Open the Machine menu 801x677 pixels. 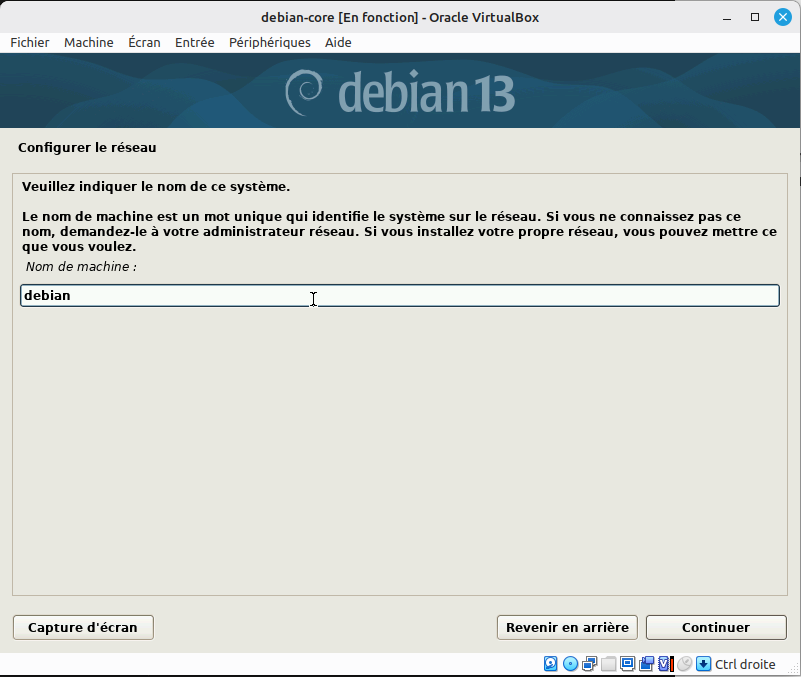point(89,42)
